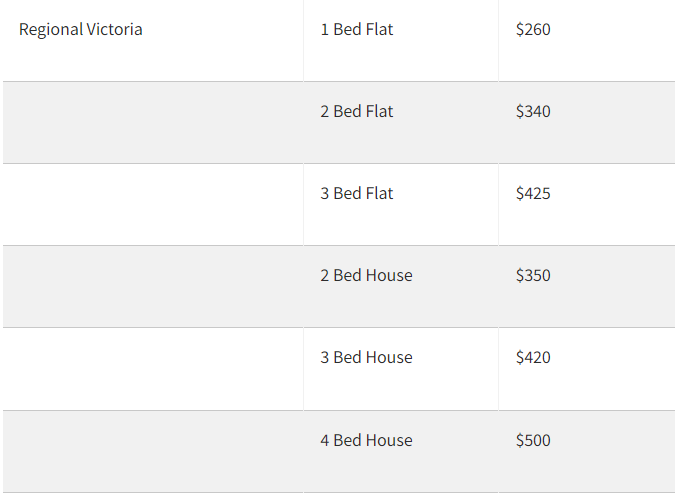Select the 1 Bed Flat property type
This screenshot has height=498, width=679.
click(x=357, y=29)
